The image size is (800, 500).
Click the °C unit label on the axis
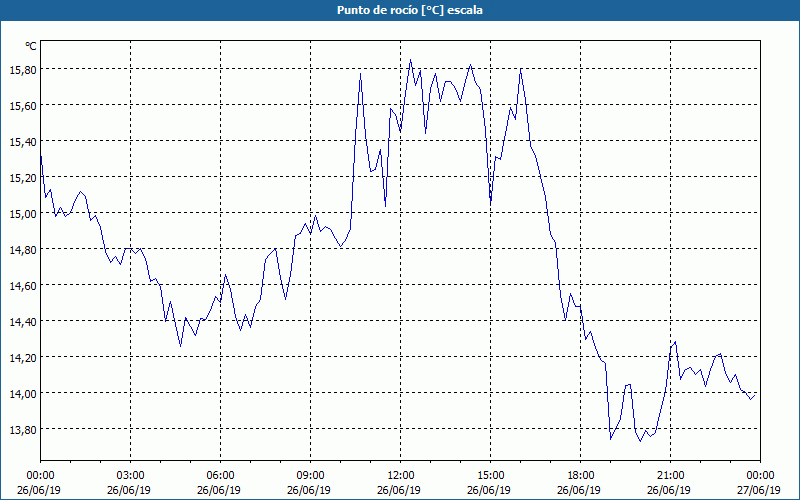31,46
